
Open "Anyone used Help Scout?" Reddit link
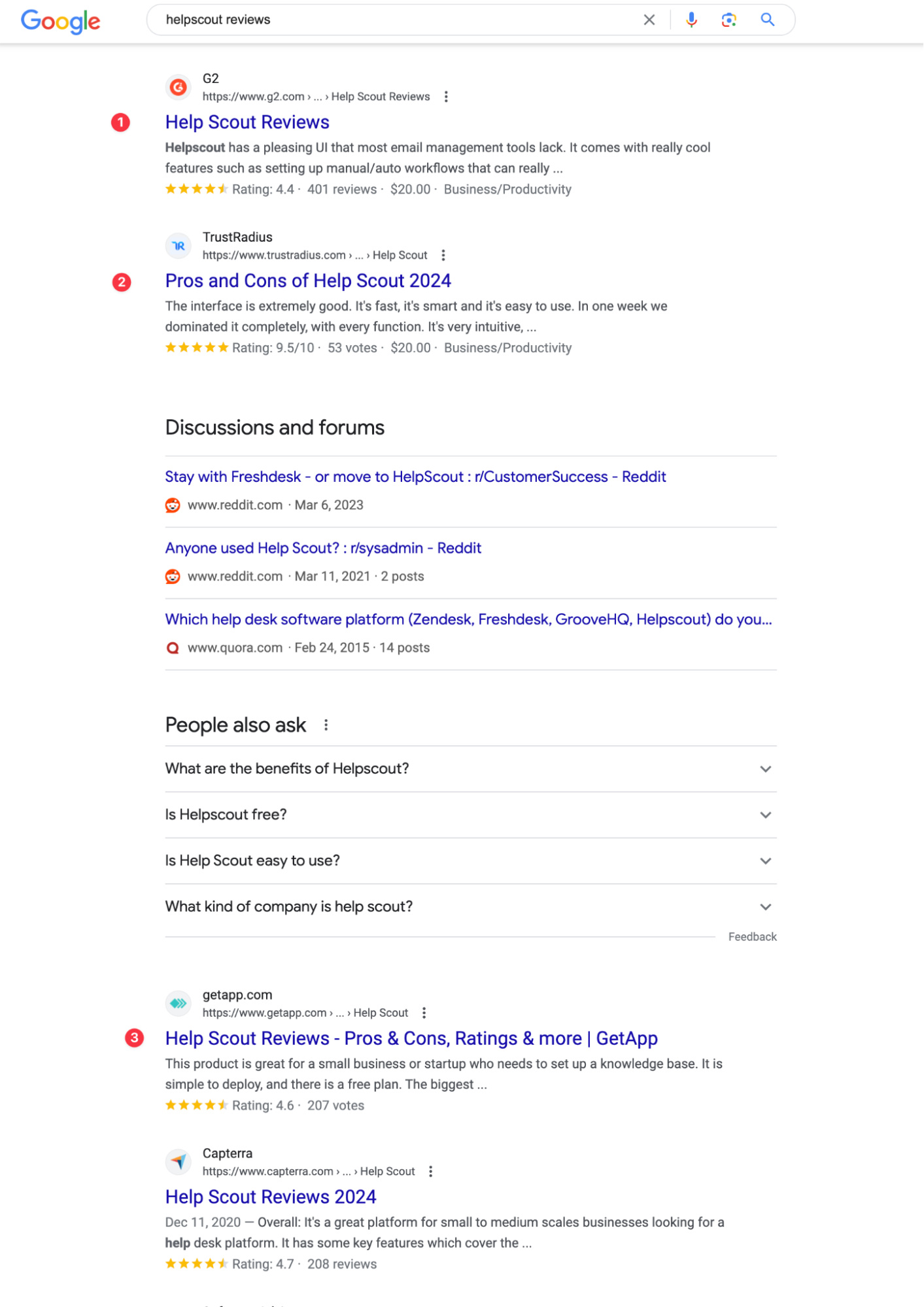pos(323,548)
